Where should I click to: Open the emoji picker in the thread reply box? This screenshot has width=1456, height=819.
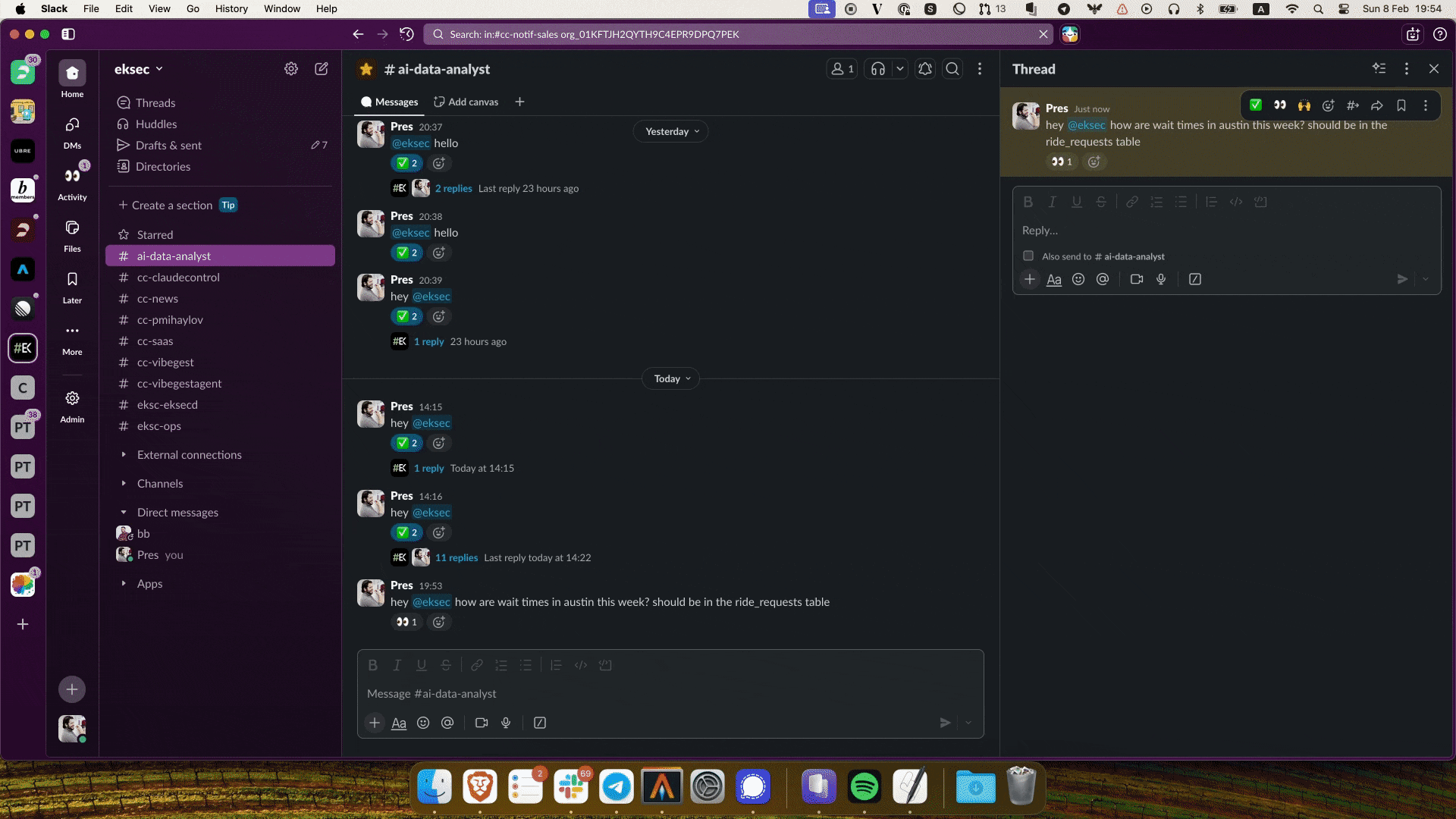pyautogui.click(x=1078, y=279)
